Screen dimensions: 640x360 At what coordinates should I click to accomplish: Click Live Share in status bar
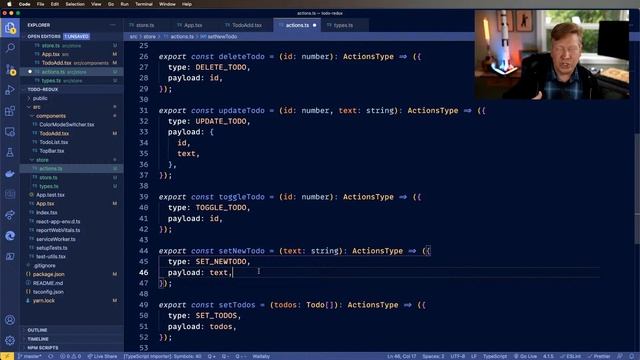(102, 356)
